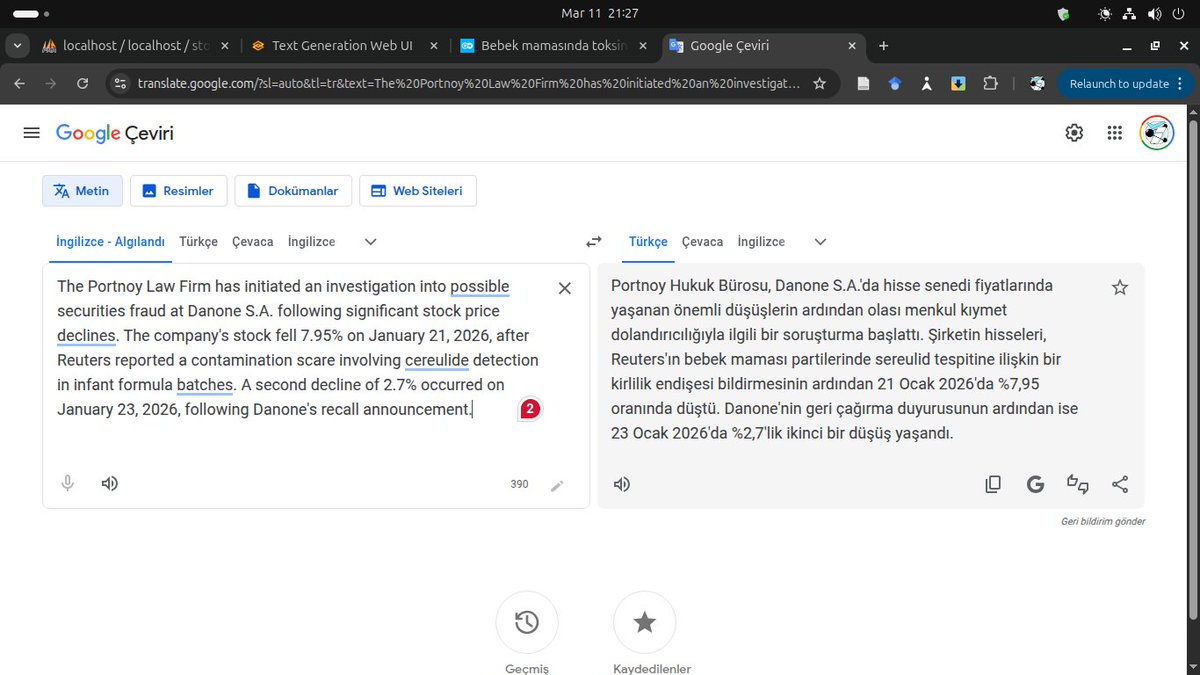Open the brightness indicator in top bar
The image size is (1200, 675).
tap(1105, 14)
